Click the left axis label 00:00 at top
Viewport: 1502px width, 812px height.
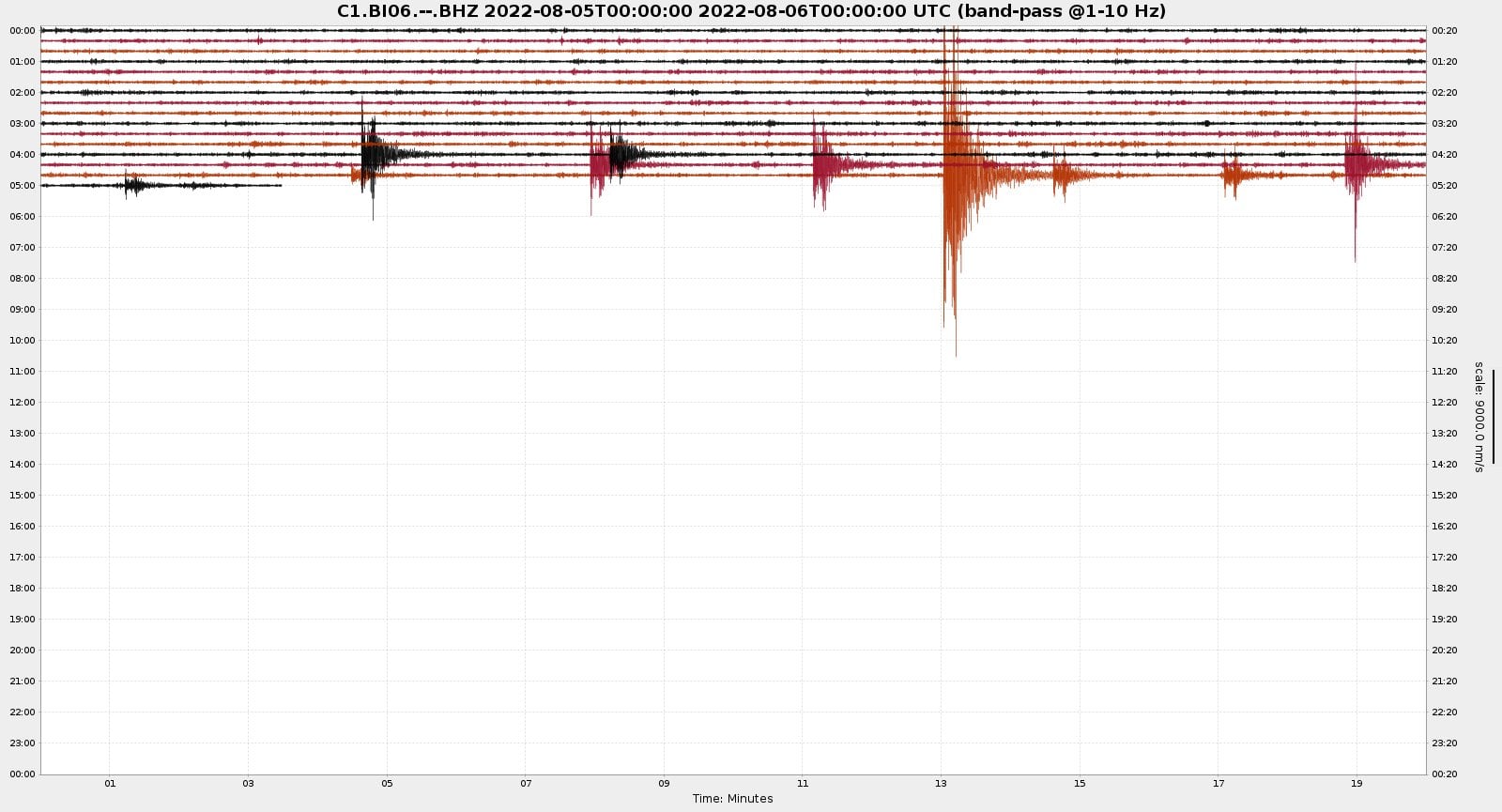tap(23, 31)
